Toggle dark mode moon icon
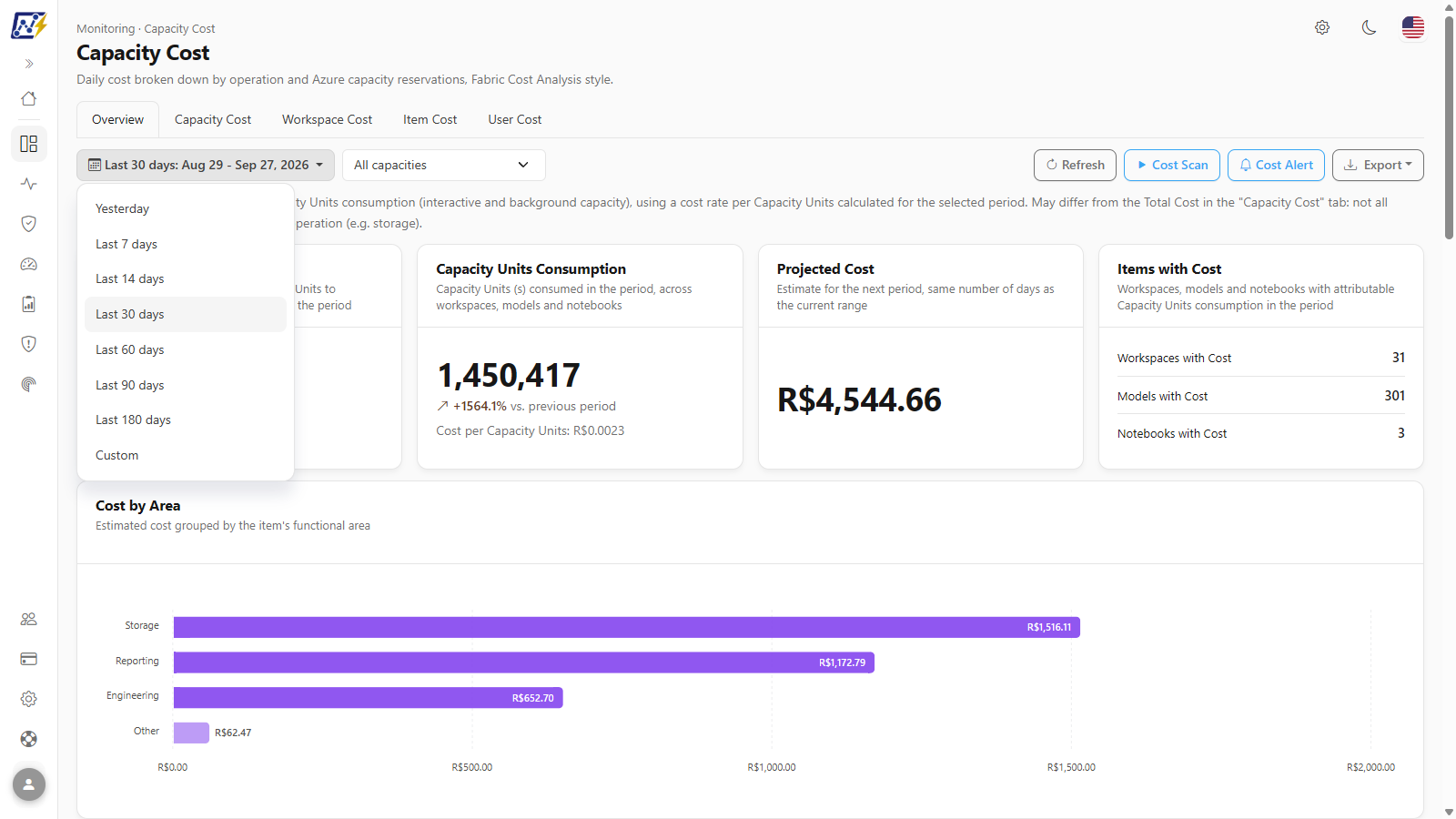The height and width of the screenshot is (819, 1456). [1369, 27]
